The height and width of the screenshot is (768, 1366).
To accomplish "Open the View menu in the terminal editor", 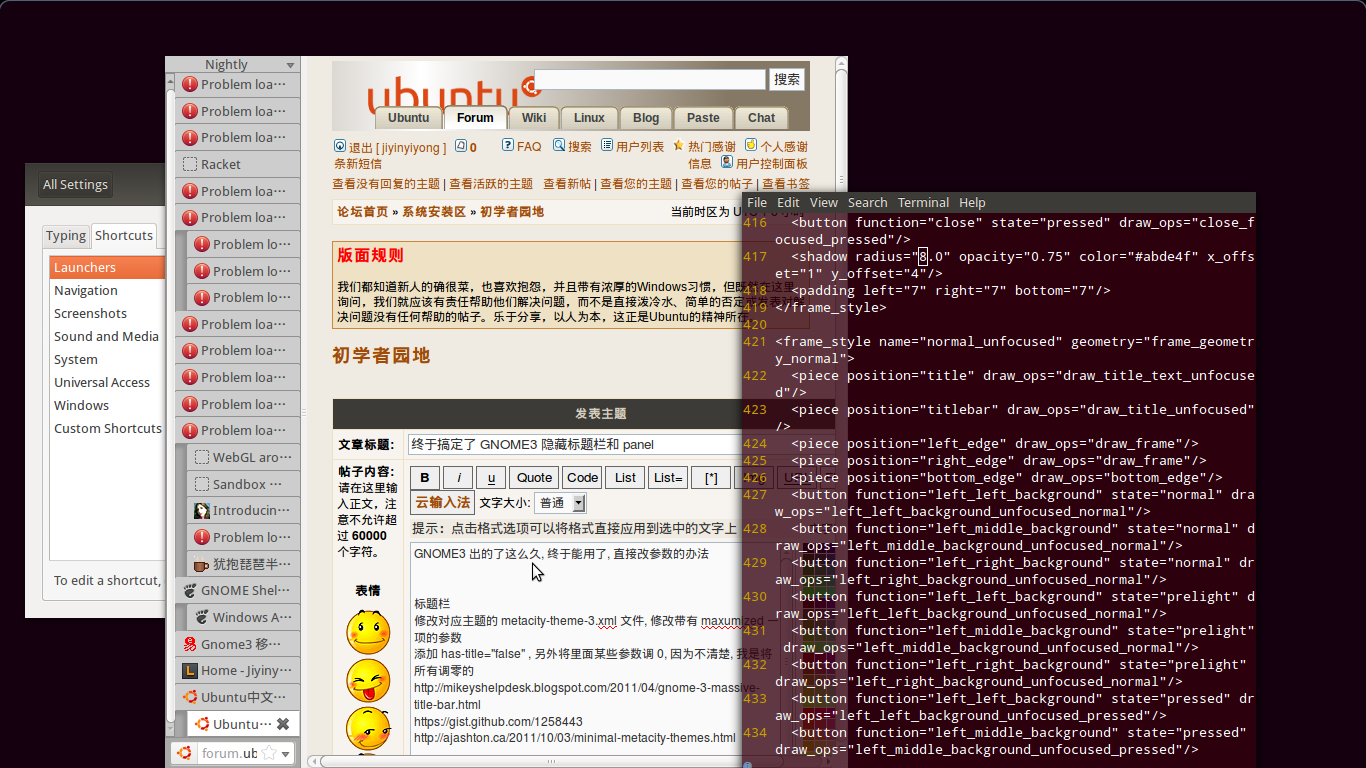I will tap(824, 202).
